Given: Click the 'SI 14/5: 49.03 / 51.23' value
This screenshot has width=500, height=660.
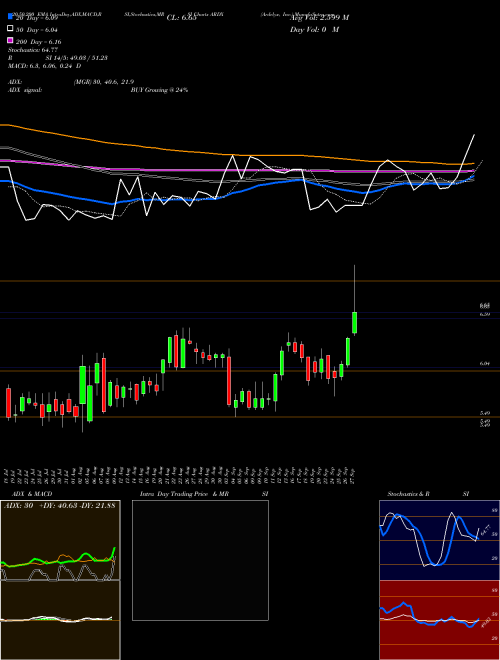Looking at the screenshot, I should [x=77, y=58].
